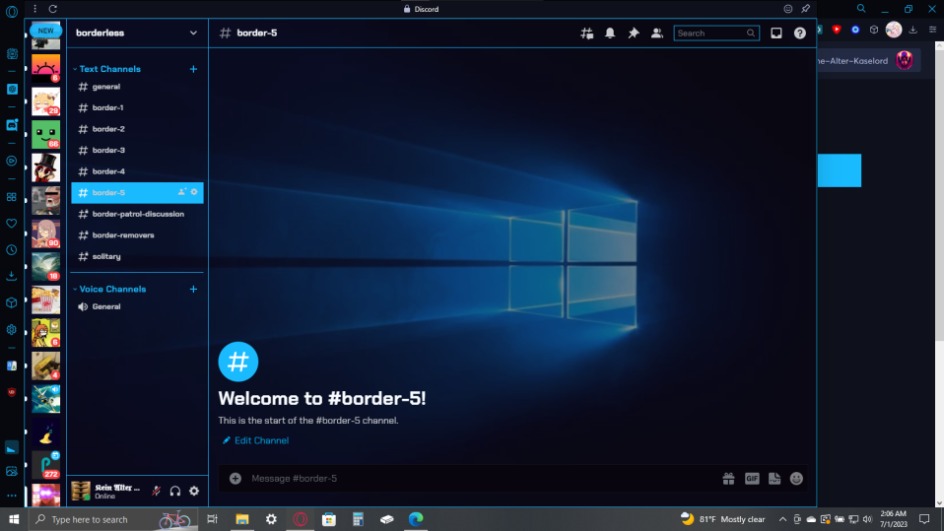
Task: Open the help icon in the header
Action: (x=799, y=33)
